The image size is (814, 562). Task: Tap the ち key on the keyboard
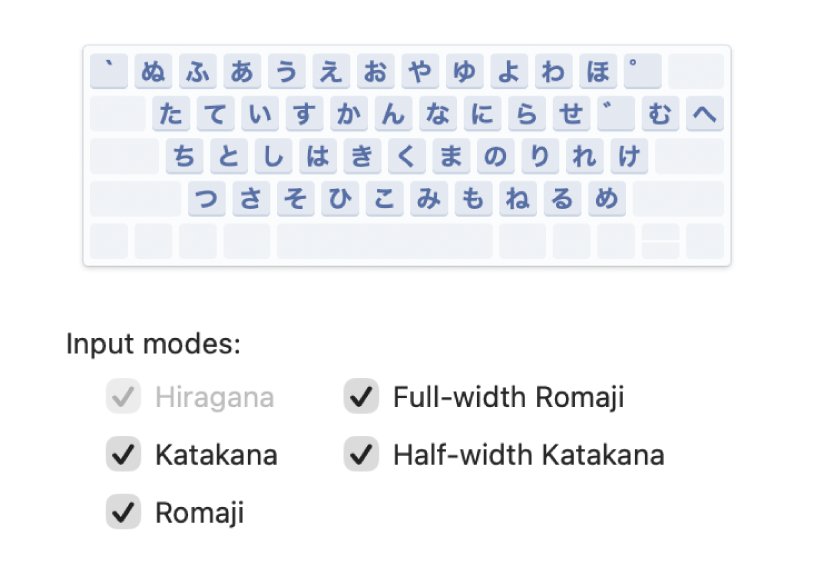(185, 157)
